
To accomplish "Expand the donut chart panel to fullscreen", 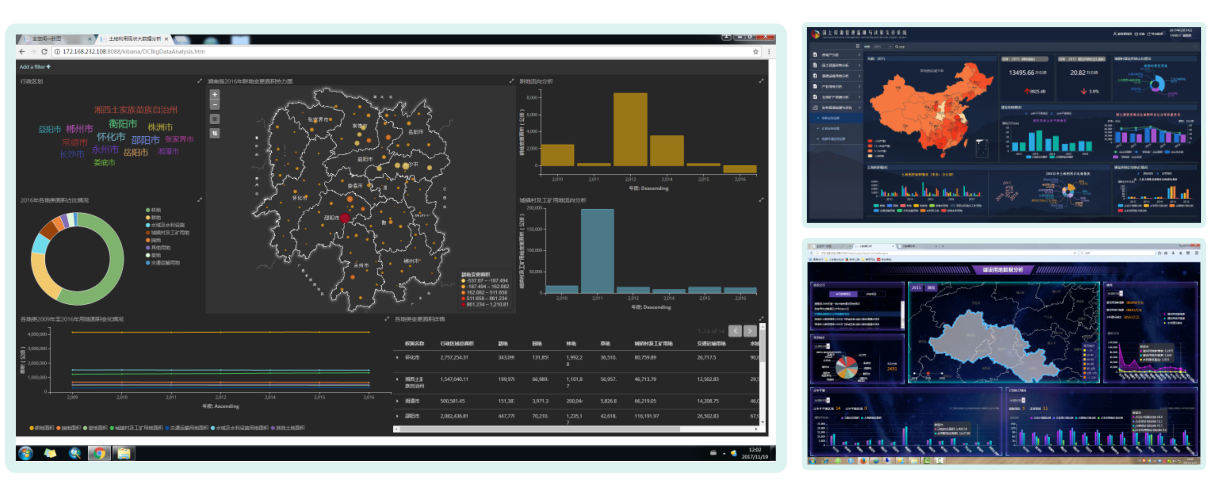I will click(x=199, y=199).
